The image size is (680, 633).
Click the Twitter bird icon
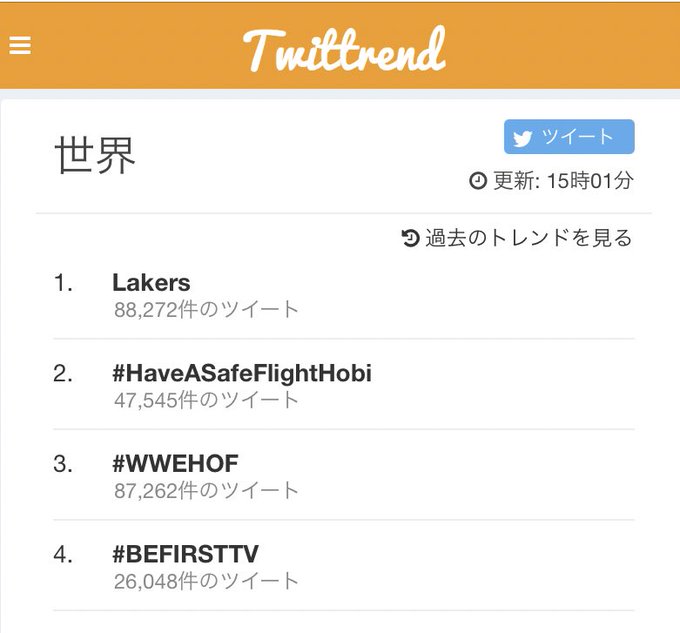523,138
